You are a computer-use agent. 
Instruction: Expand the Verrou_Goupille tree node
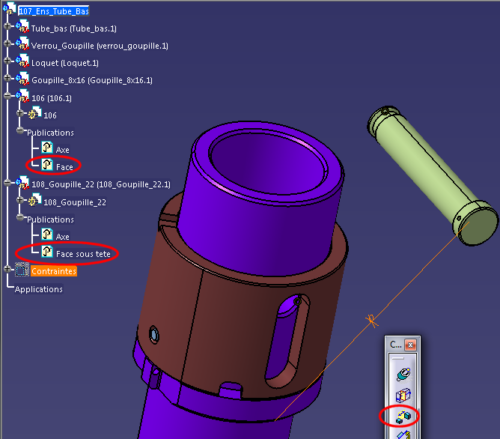8,43
